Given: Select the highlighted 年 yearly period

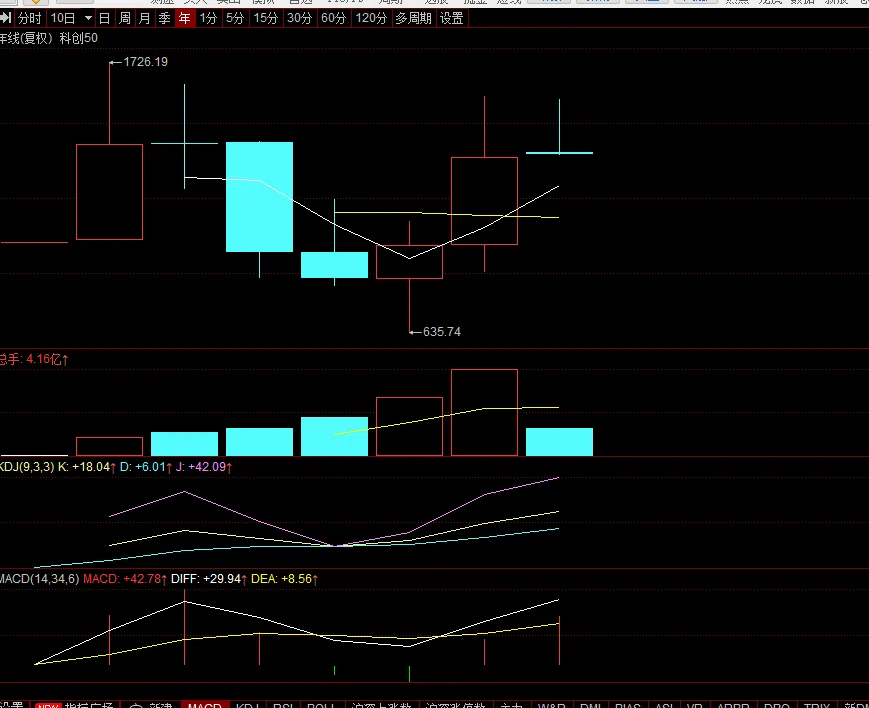Looking at the screenshot, I should click(x=185, y=18).
